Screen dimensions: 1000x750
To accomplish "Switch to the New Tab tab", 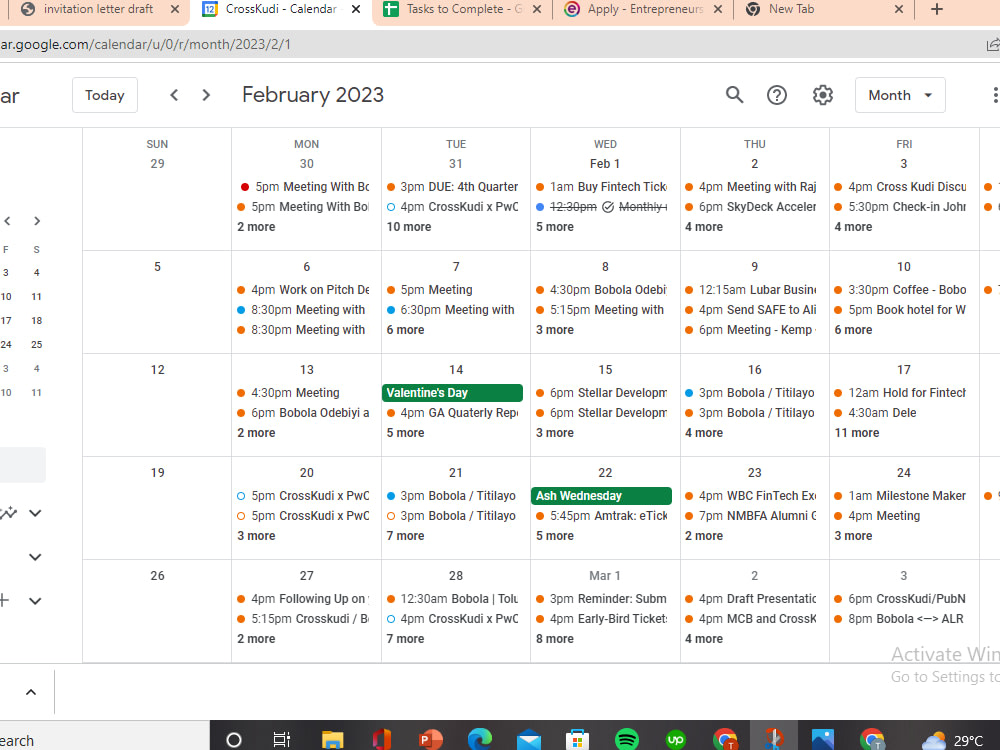I will pyautogui.click(x=824, y=10).
